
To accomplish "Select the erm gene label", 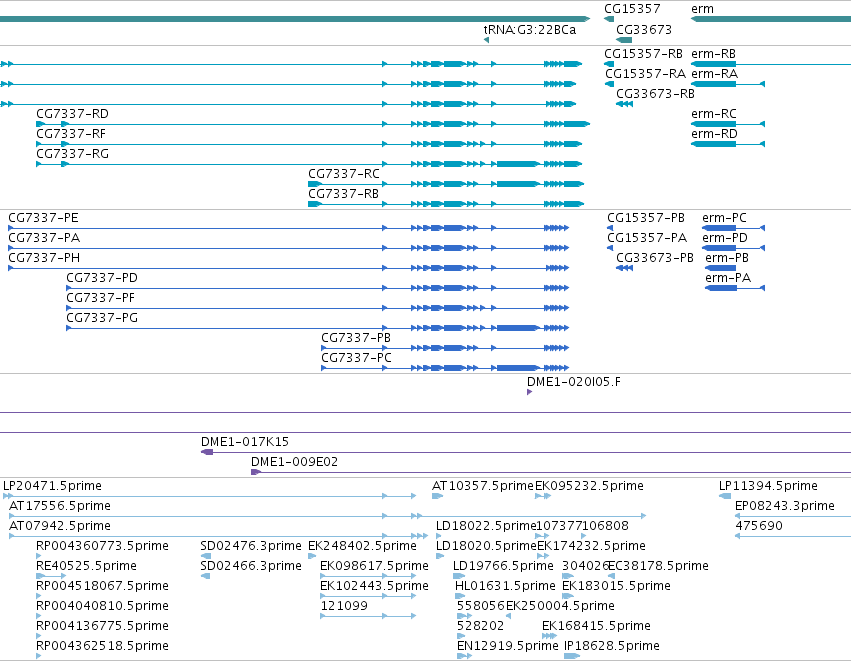I will tap(702, 9).
